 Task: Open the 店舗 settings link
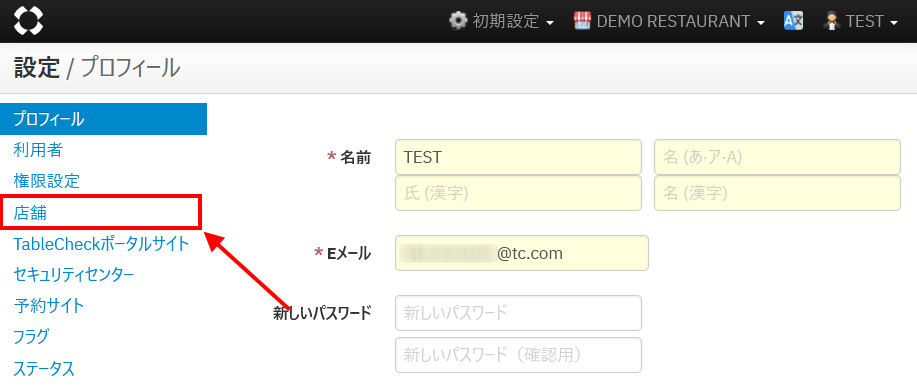point(30,213)
